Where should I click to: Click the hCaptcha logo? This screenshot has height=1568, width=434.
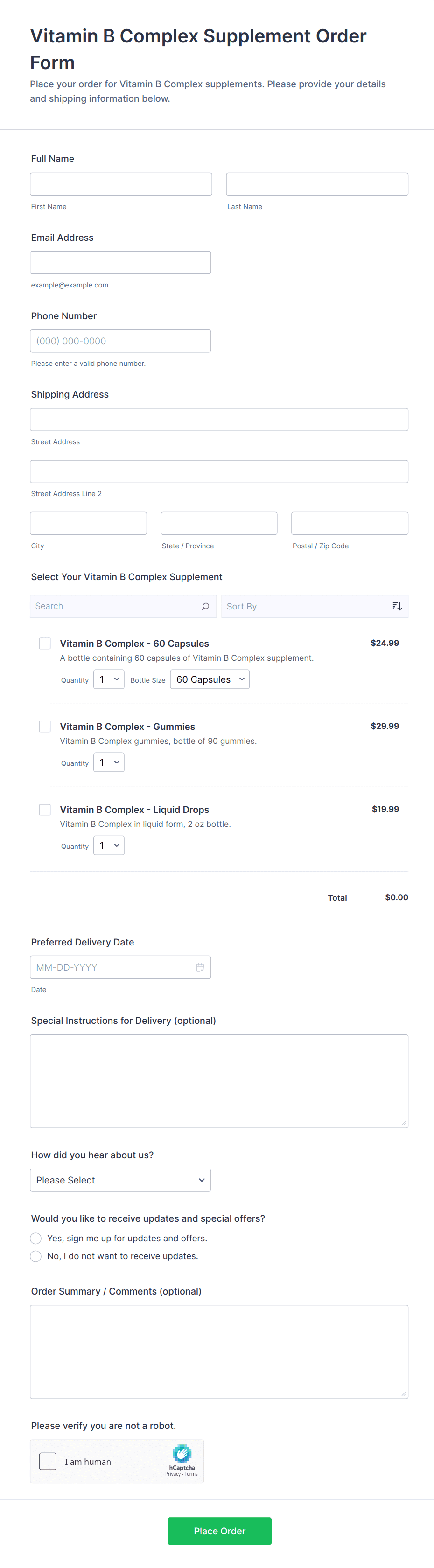click(182, 1454)
